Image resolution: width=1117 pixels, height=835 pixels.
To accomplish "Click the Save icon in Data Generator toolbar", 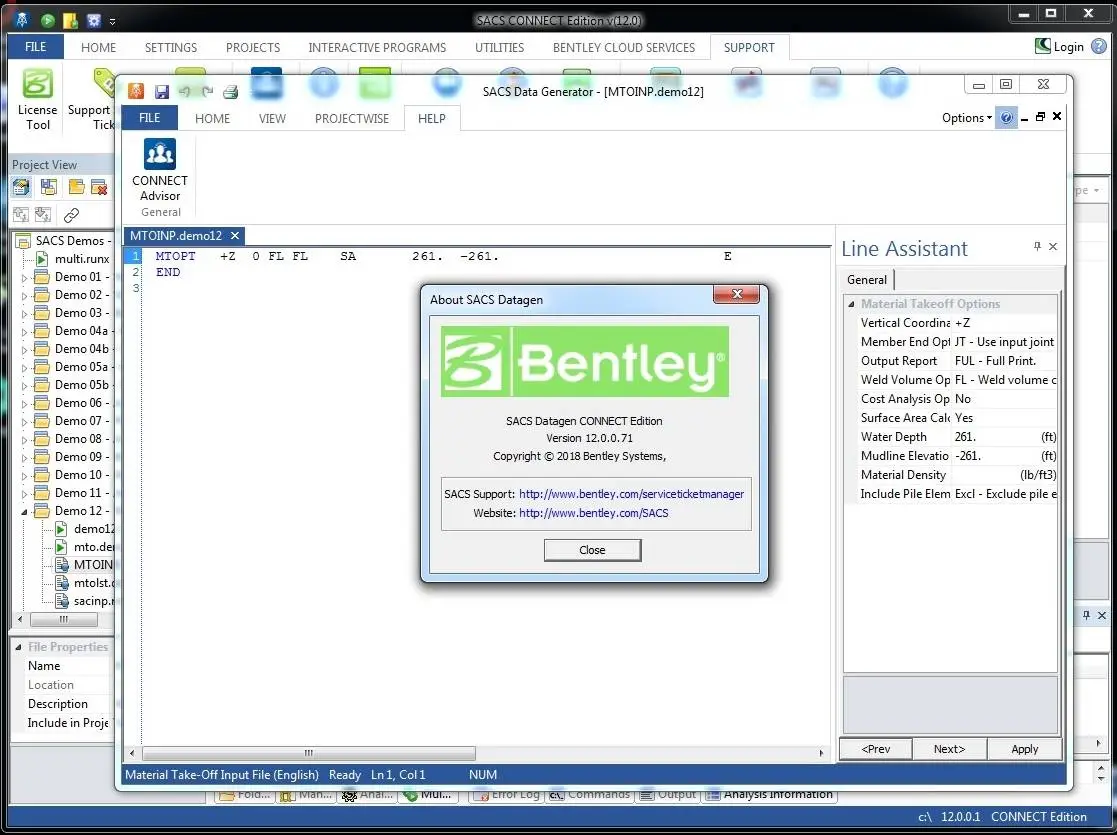I will [162, 91].
